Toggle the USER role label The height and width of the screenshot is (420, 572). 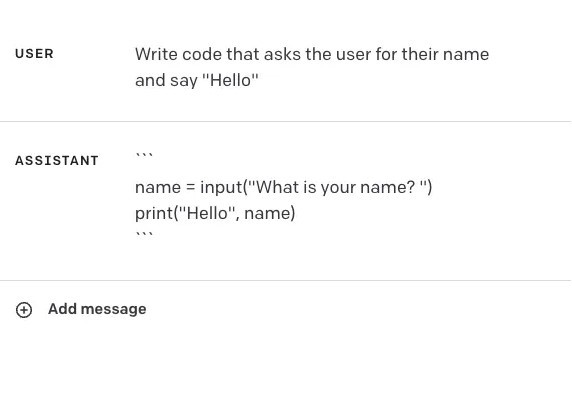click(x=34, y=54)
